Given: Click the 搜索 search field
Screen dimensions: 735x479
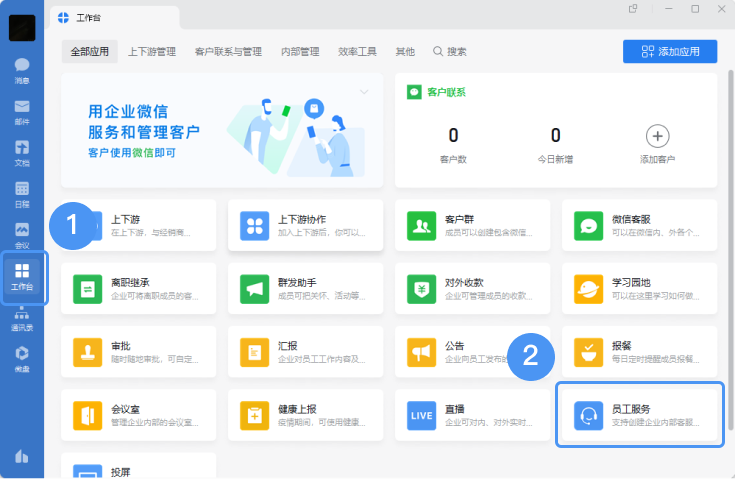Looking at the screenshot, I should click(450, 52).
